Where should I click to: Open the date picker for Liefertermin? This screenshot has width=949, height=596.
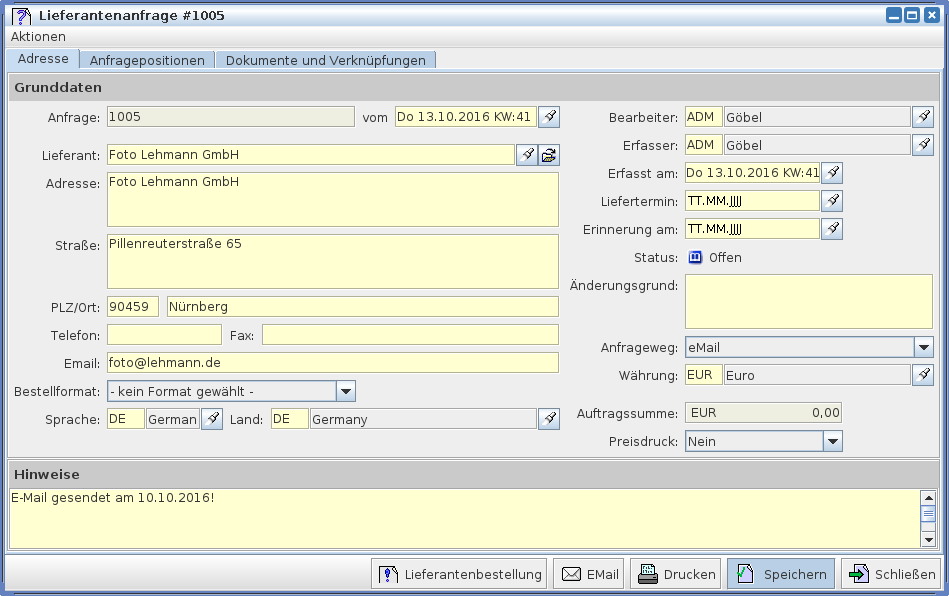pyautogui.click(x=831, y=201)
